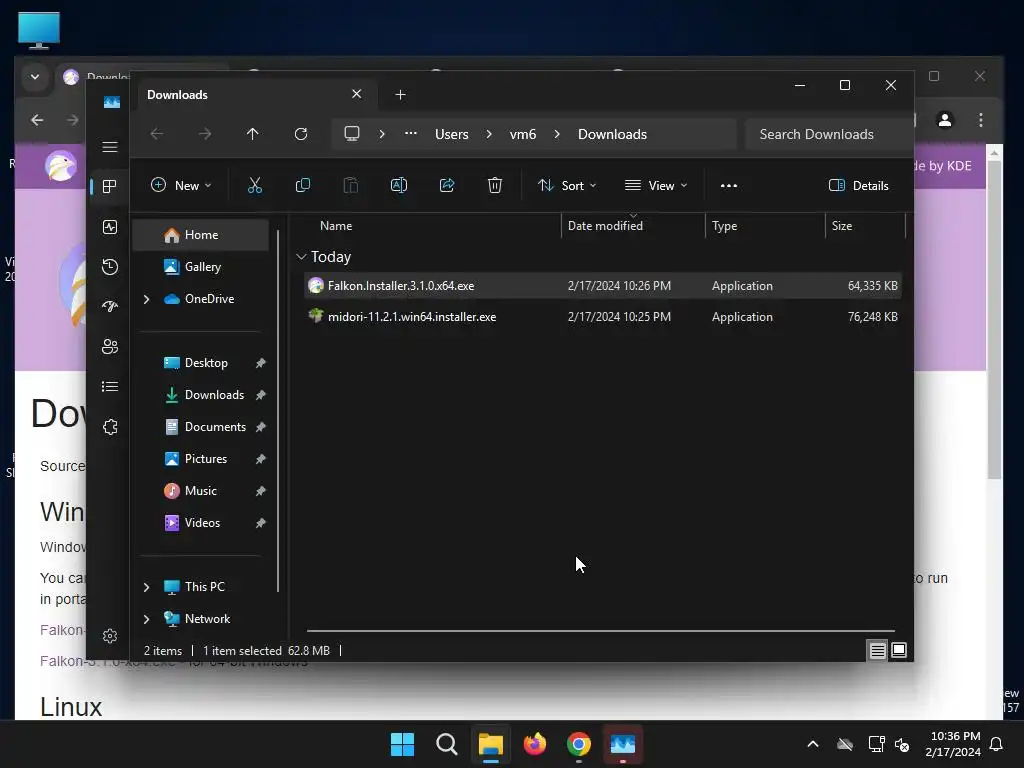Open the See more ellipsis menu
1024x768 pixels.
click(x=729, y=185)
